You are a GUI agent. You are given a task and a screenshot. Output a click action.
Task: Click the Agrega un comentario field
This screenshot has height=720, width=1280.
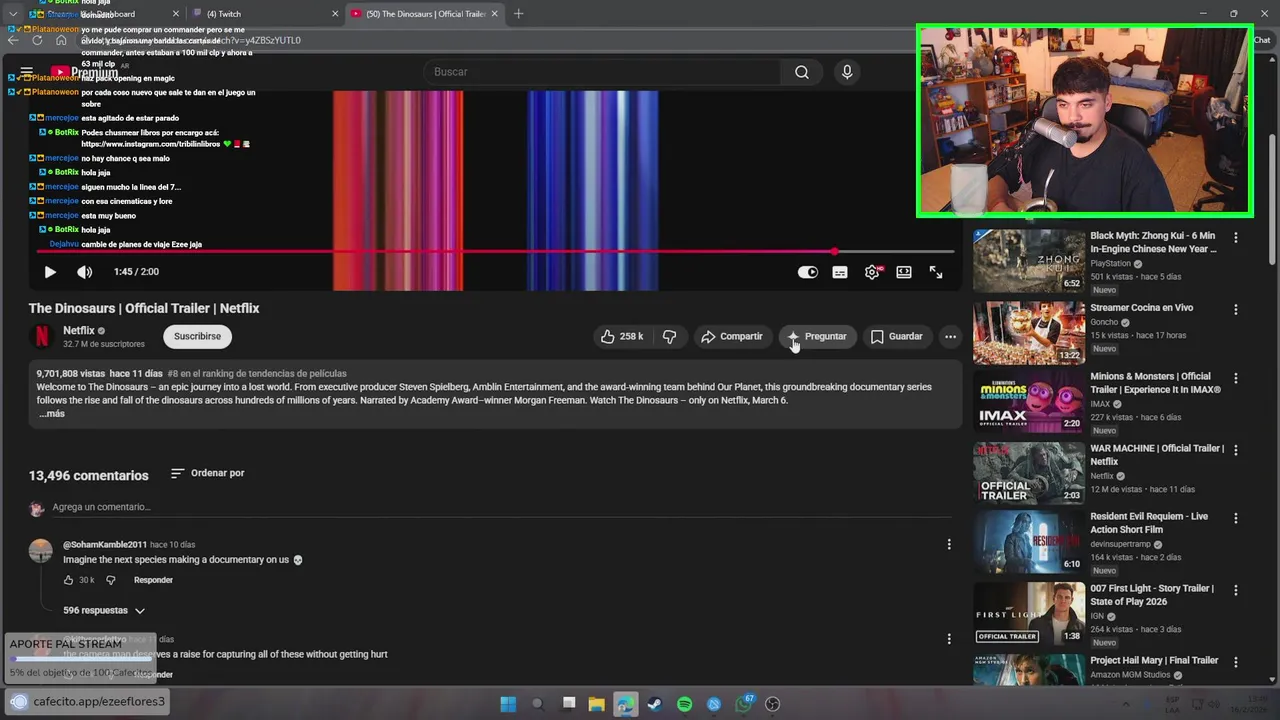[x=500, y=507]
